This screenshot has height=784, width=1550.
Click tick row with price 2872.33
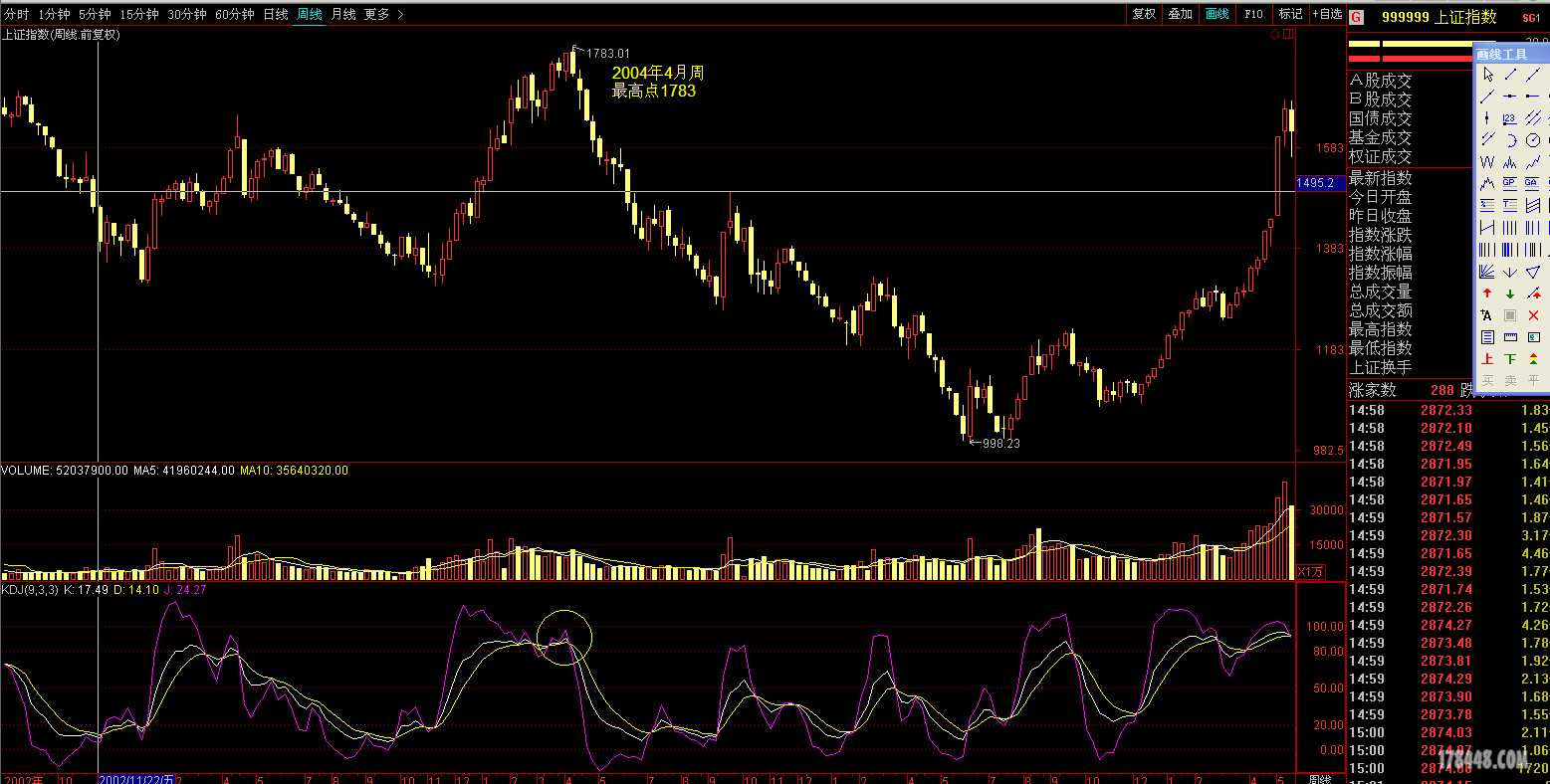(x=1448, y=410)
